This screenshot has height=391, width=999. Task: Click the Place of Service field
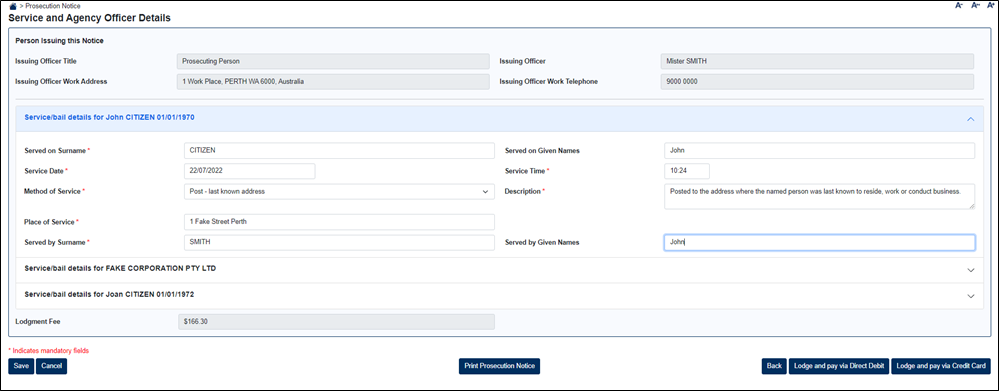[338, 222]
